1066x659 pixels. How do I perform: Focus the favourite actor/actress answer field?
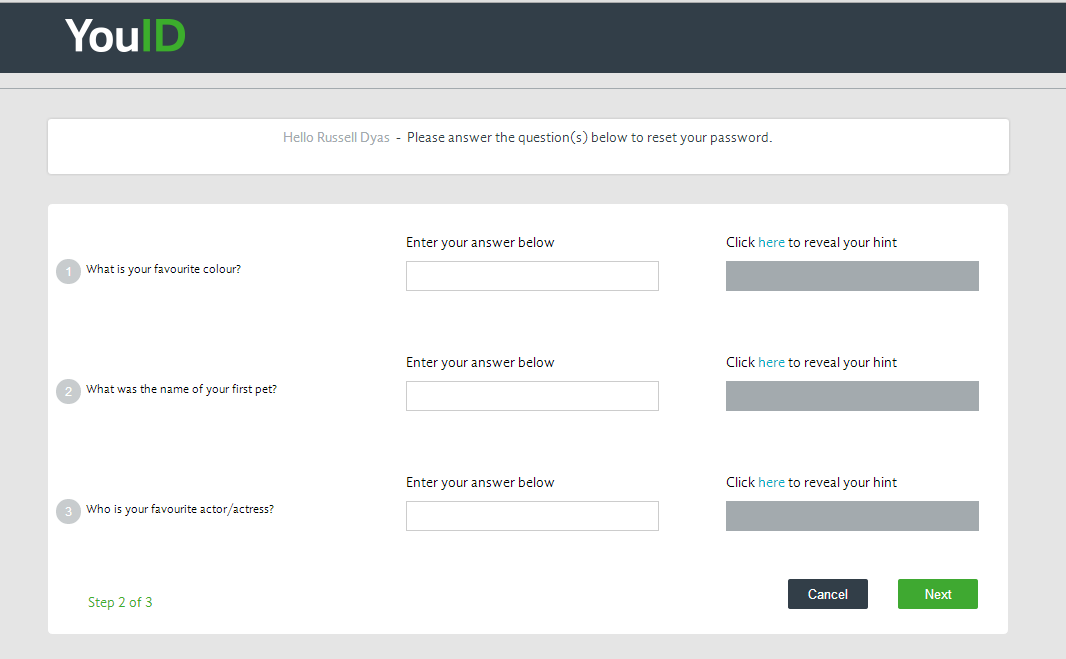(x=532, y=516)
